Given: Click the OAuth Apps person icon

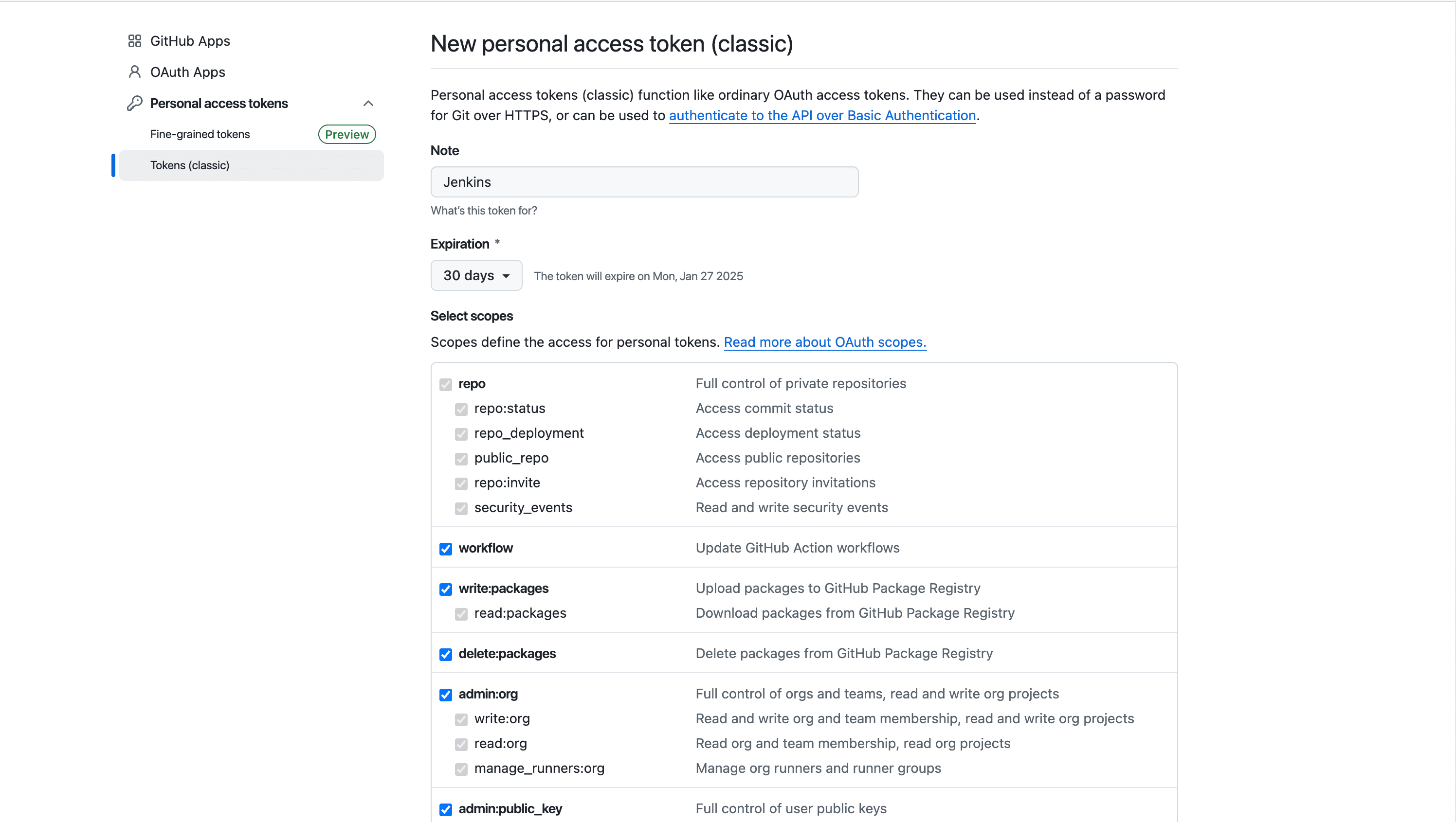Looking at the screenshot, I should click(134, 72).
